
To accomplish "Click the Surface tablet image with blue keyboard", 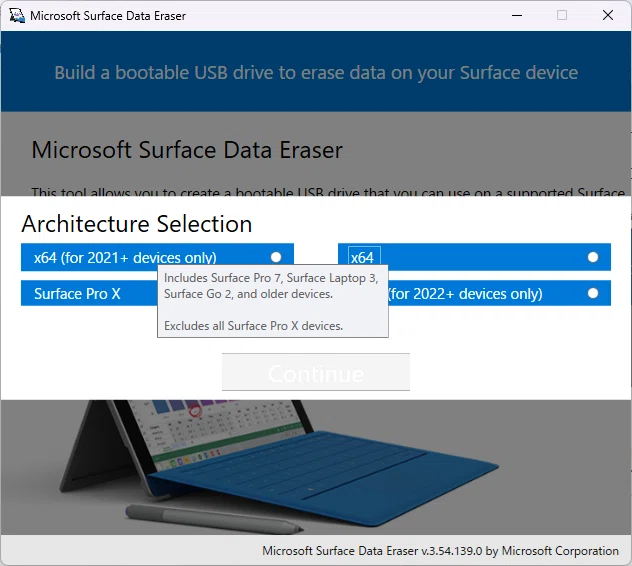I will tap(278, 466).
